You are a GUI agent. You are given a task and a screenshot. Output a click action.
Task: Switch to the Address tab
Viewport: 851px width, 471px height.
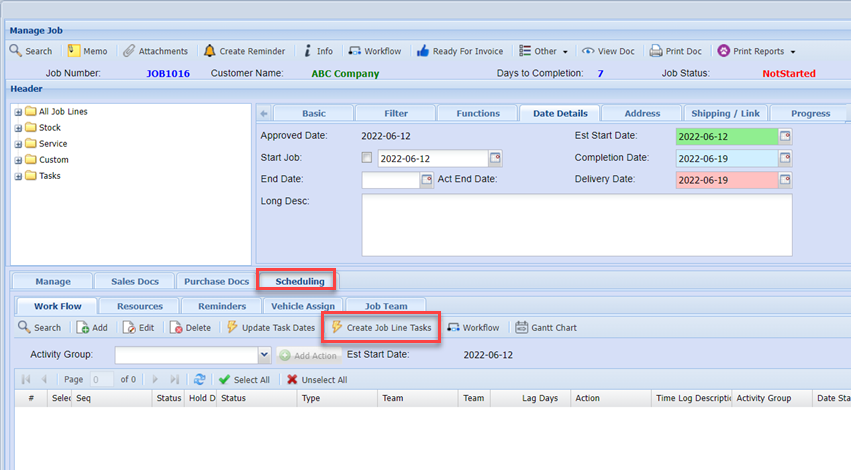[642, 113]
